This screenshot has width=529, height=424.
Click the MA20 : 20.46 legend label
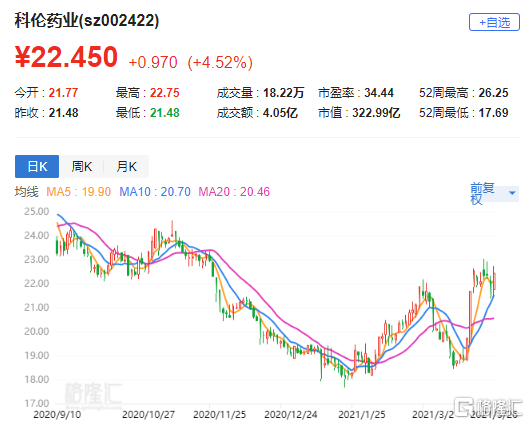pyautogui.click(x=234, y=192)
